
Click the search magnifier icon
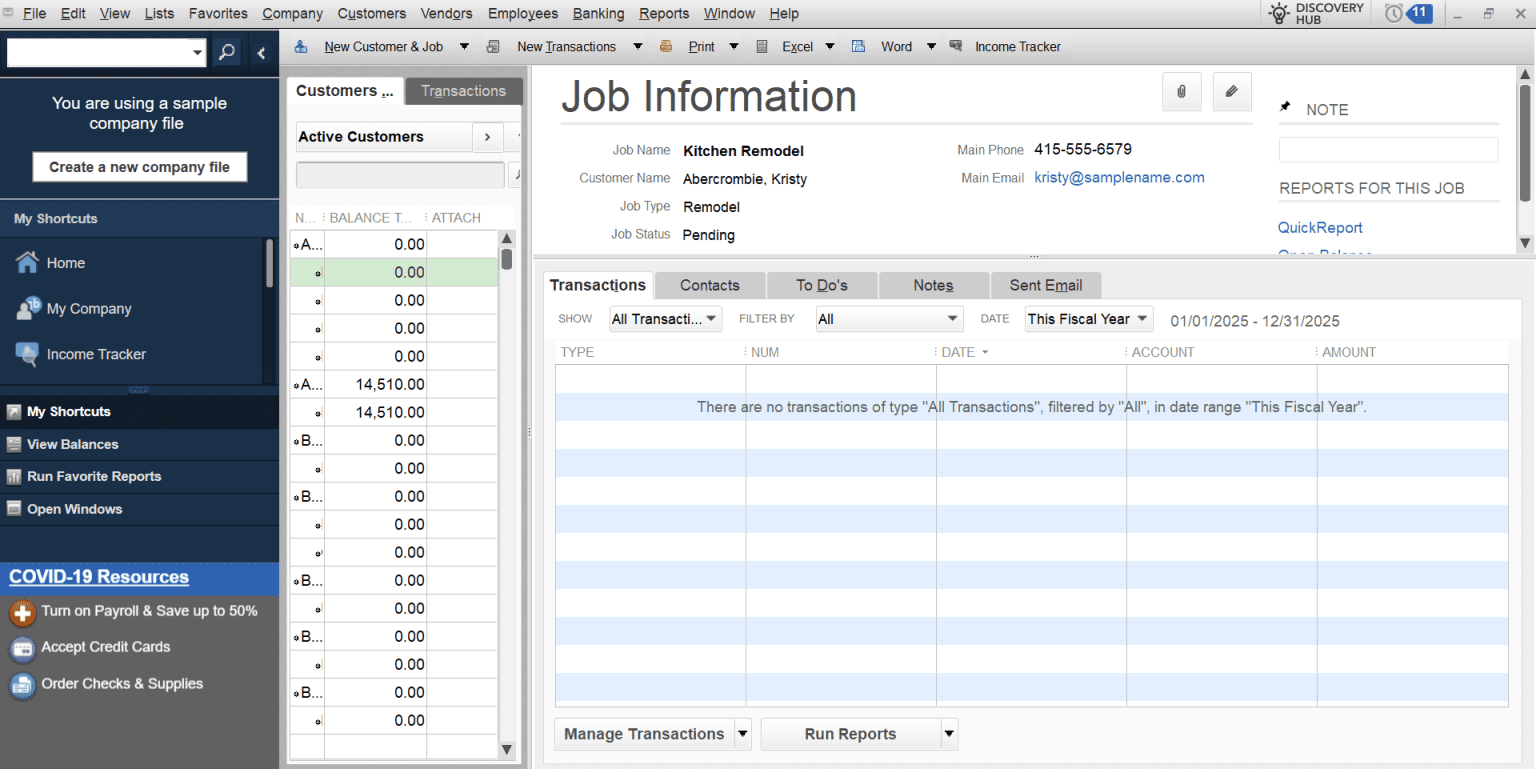(226, 51)
